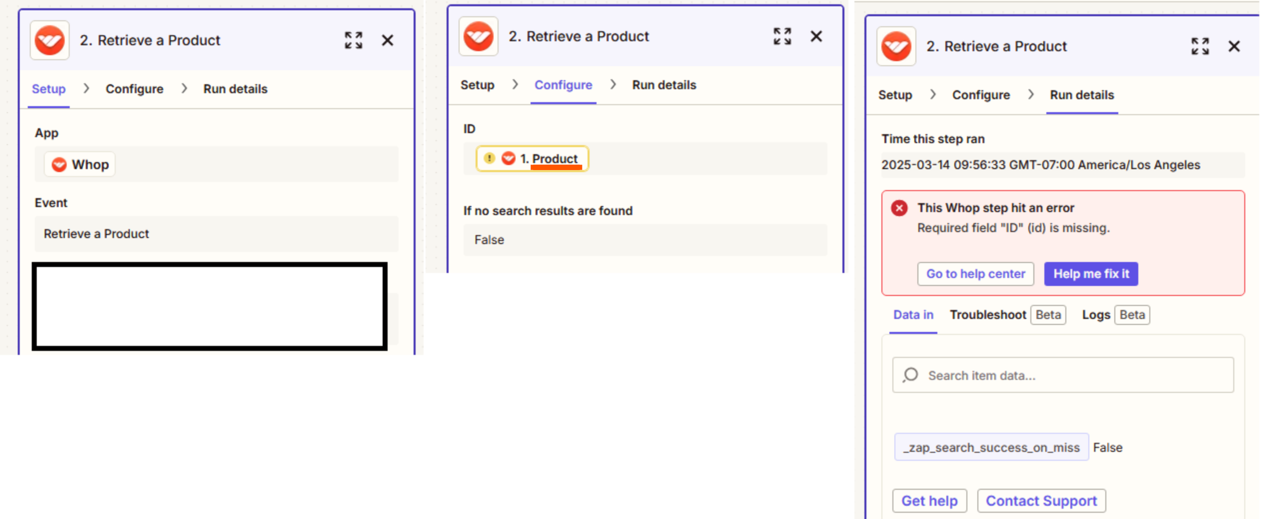Click the Go to help center button
The image size is (1280, 519).
(975, 274)
